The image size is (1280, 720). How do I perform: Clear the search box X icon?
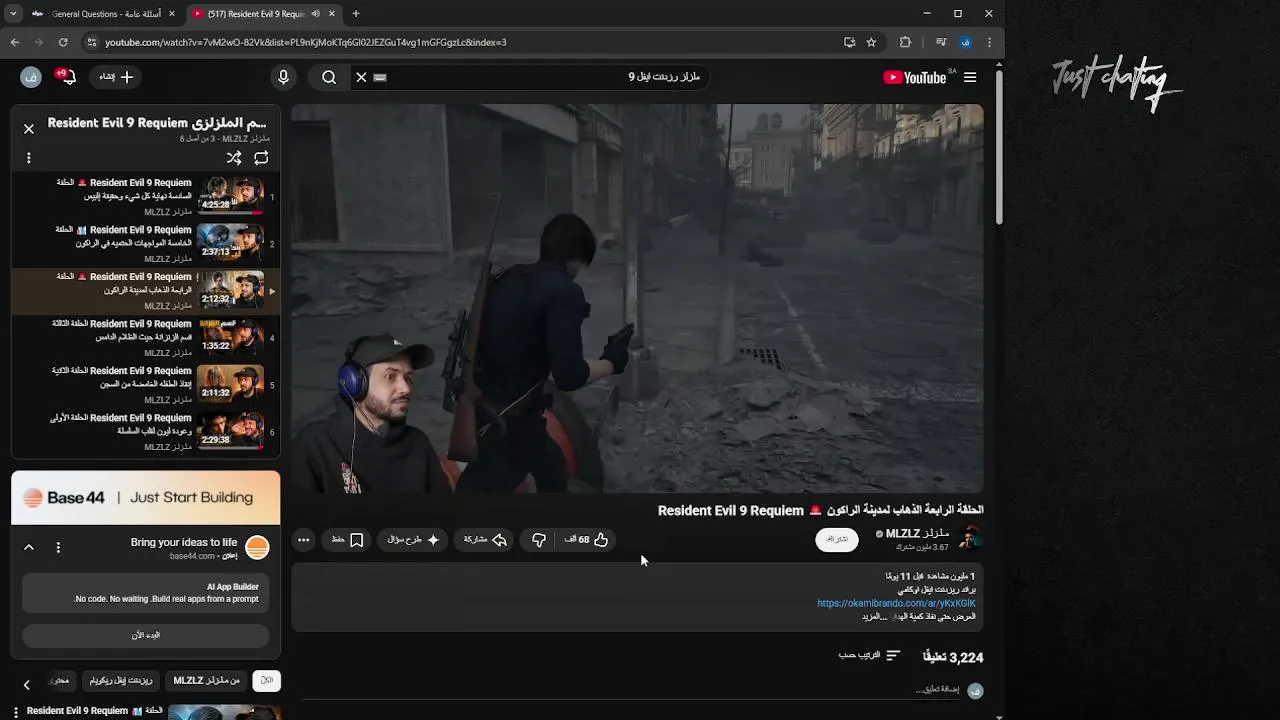(x=362, y=77)
